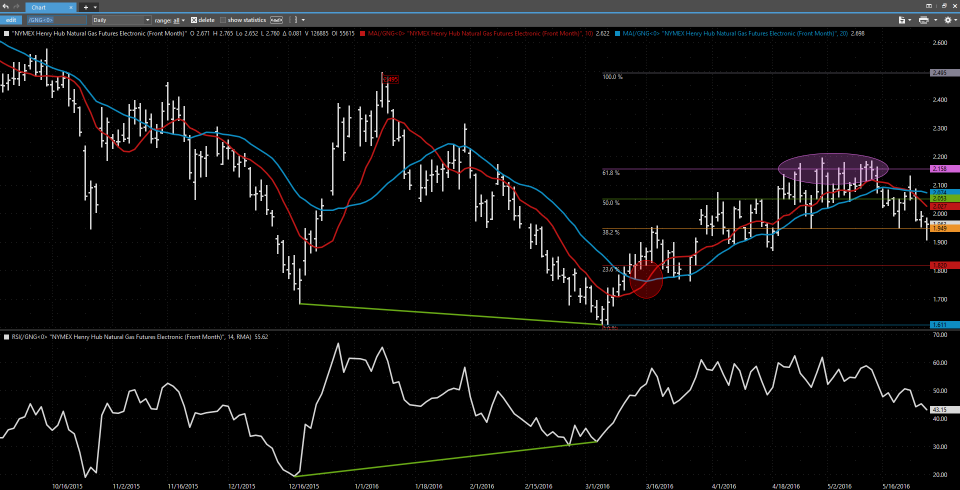The width and height of the screenshot is (960, 490).
Task: Click the blue MA 20 legend square
Action: click(x=618, y=32)
